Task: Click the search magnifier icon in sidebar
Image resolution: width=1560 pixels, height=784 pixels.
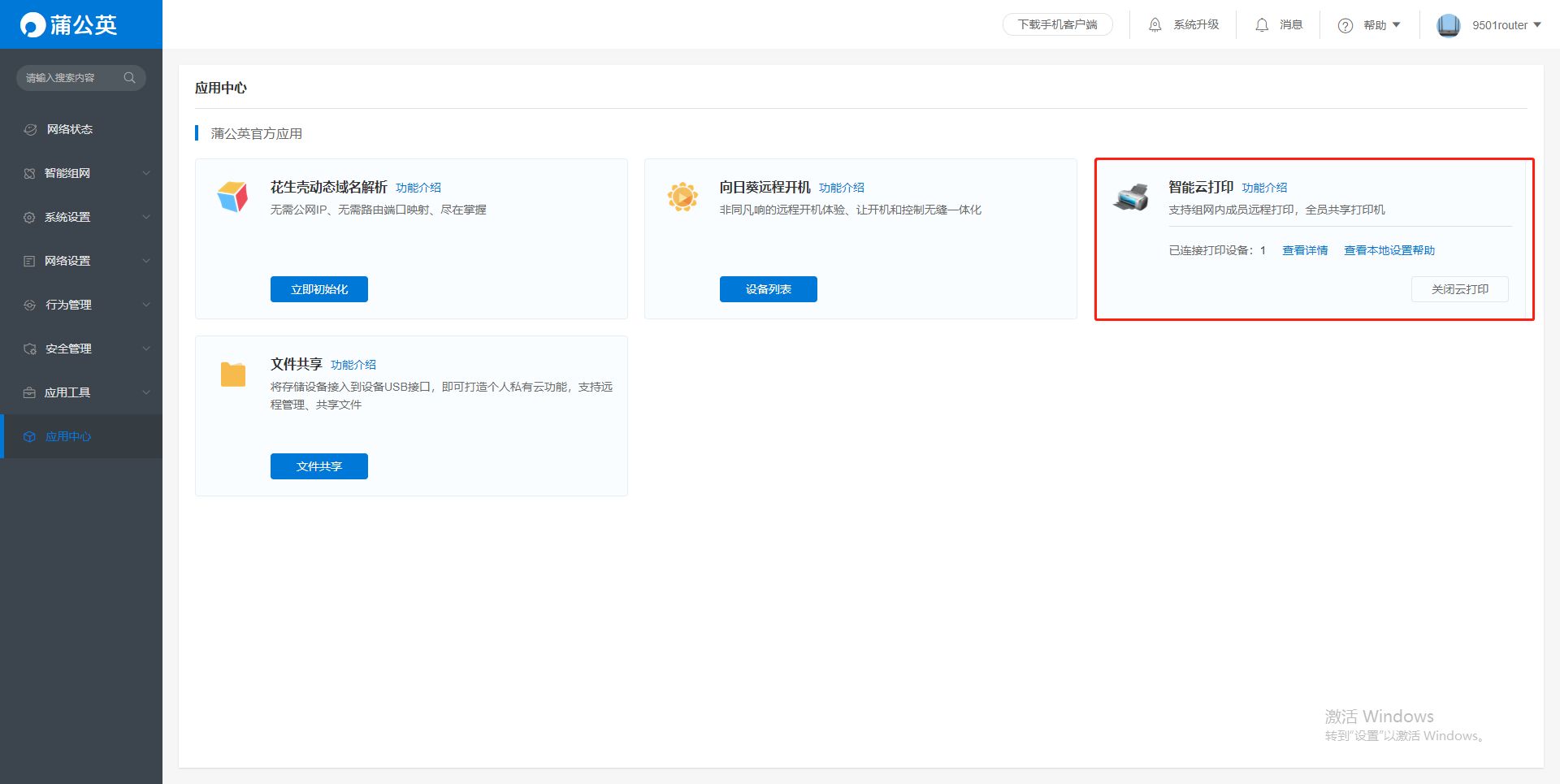Action: (x=129, y=78)
